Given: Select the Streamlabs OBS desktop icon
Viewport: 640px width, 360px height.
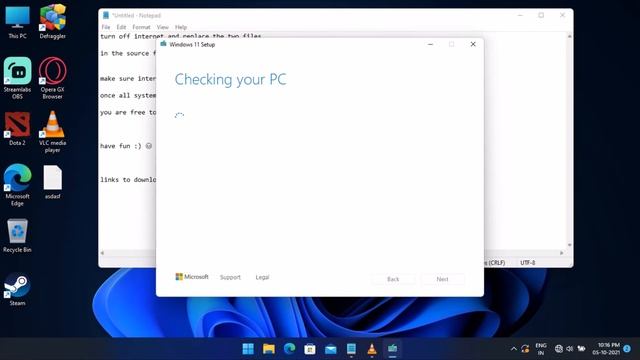Looking at the screenshot, I should coord(17,78).
